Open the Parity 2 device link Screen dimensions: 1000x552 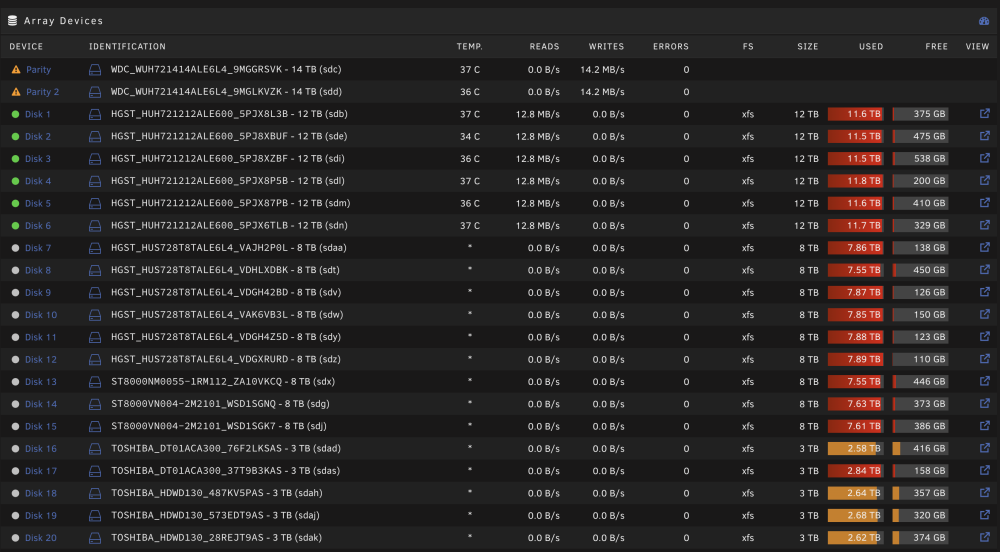42,92
